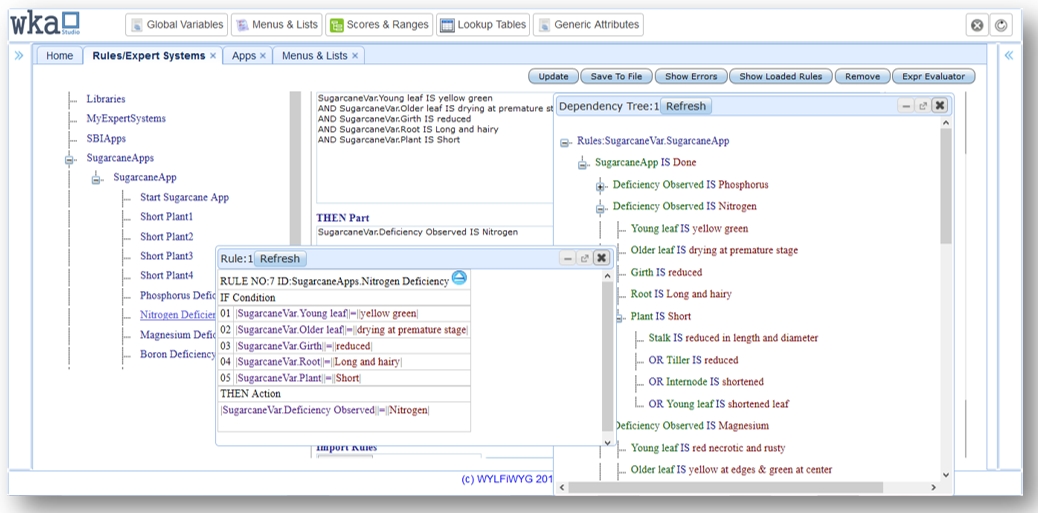1038x513 pixels.
Task: Click the blue collapse icon beside Nitrogen Deficiency rule
Action: [x=459, y=278]
